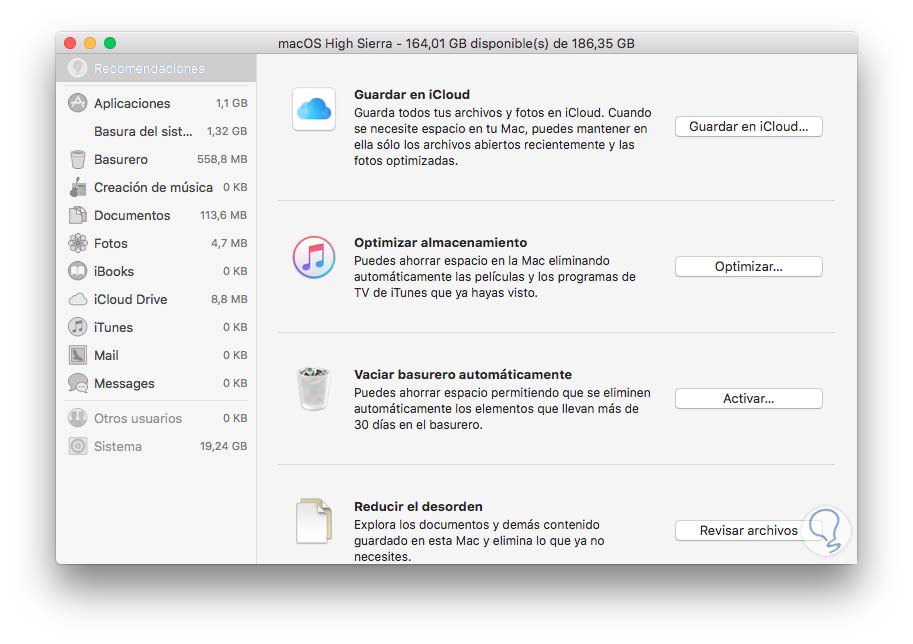Image resolution: width=913 pixels, height=644 pixels.
Task: Minimize the window with the yellow button
Action: click(90, 43)
